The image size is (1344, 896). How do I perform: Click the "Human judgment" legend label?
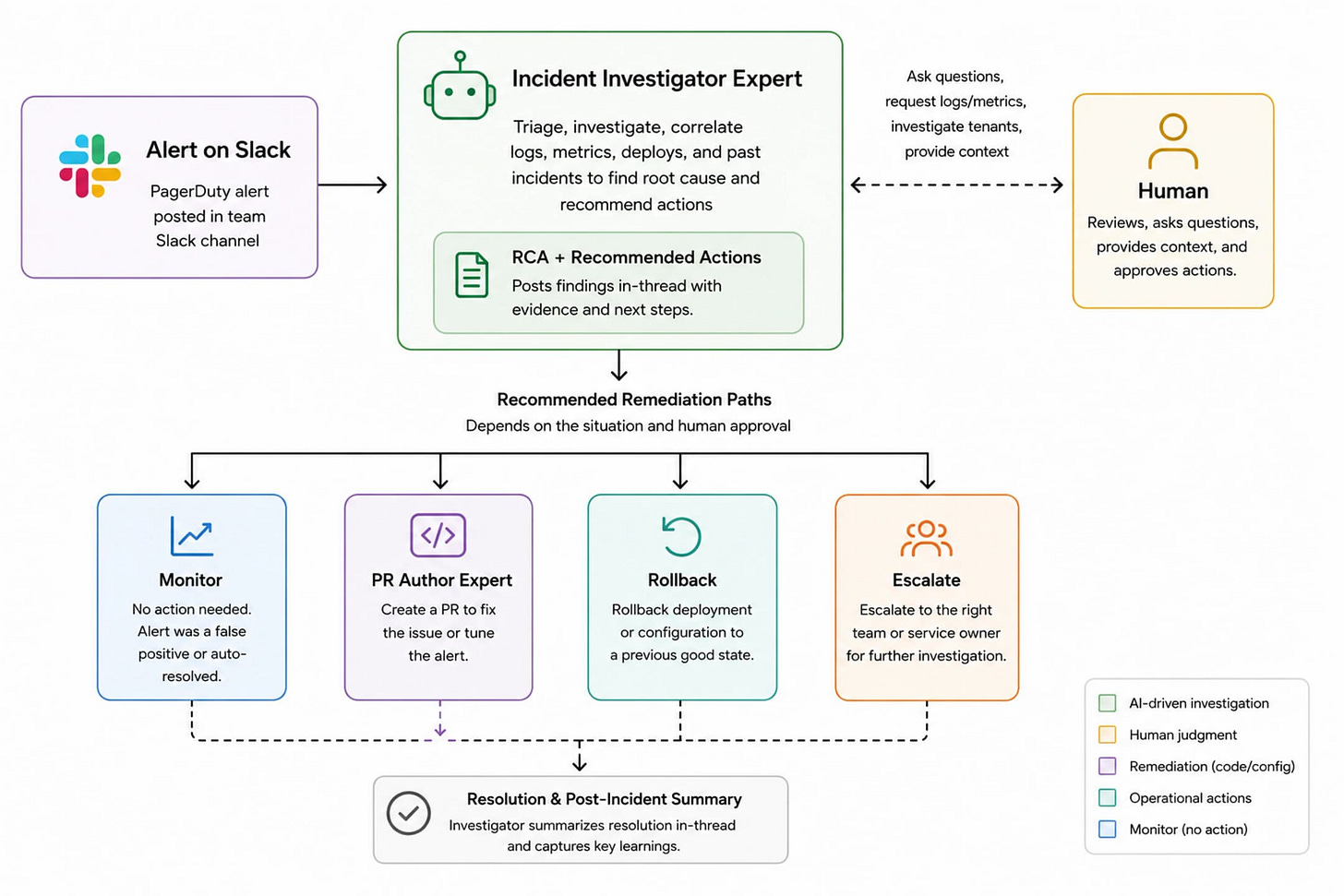[x=1182, y=735]
